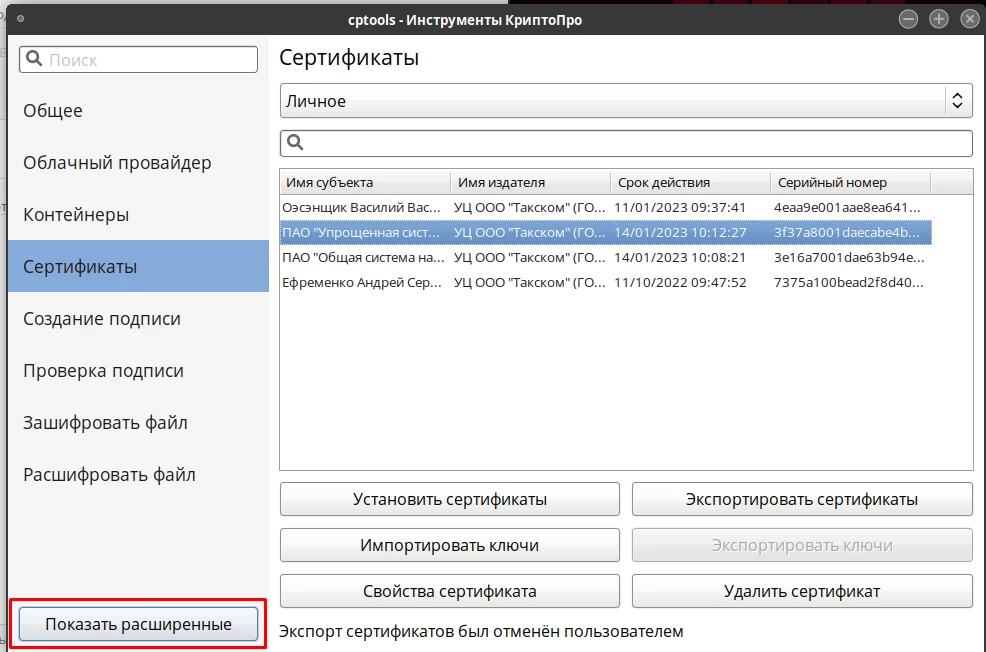Click the Импортировать ключи button
This screenshot has height=652, width=986.
[x=450, y=545]
